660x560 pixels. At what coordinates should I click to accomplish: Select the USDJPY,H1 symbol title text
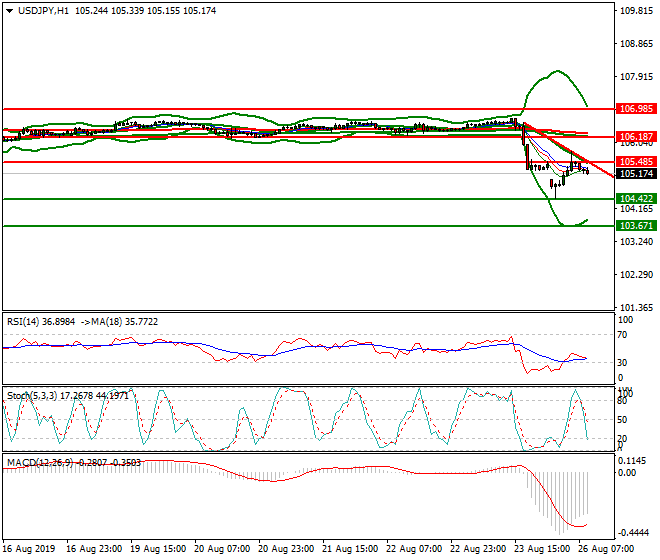[x=43, y=11]
